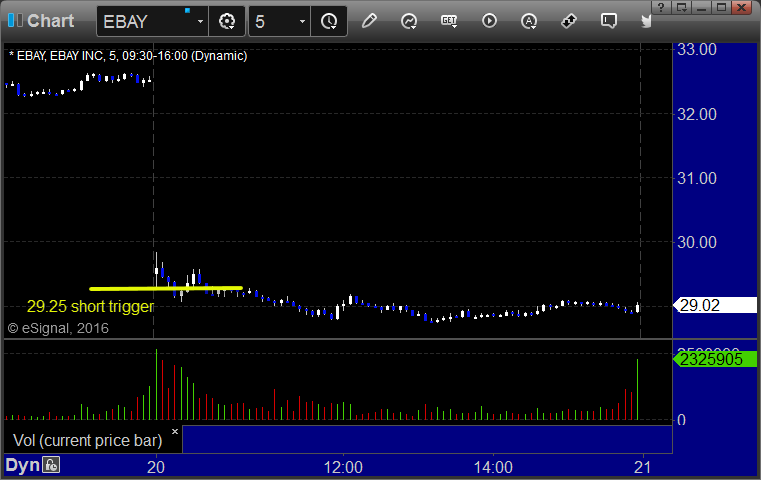Viewport: 761px width, 480px height.
Task: Click the detach window icon next to help
Action: (x=681, y=7)
